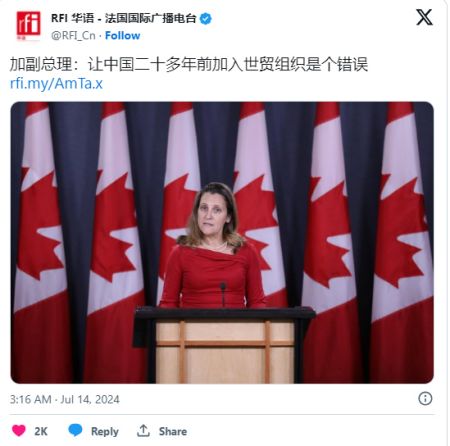Image resolution: width=450 pixels, height=446 pixels.
Task: Click the wooden podium in the photo
Action: tap(223, 345)
